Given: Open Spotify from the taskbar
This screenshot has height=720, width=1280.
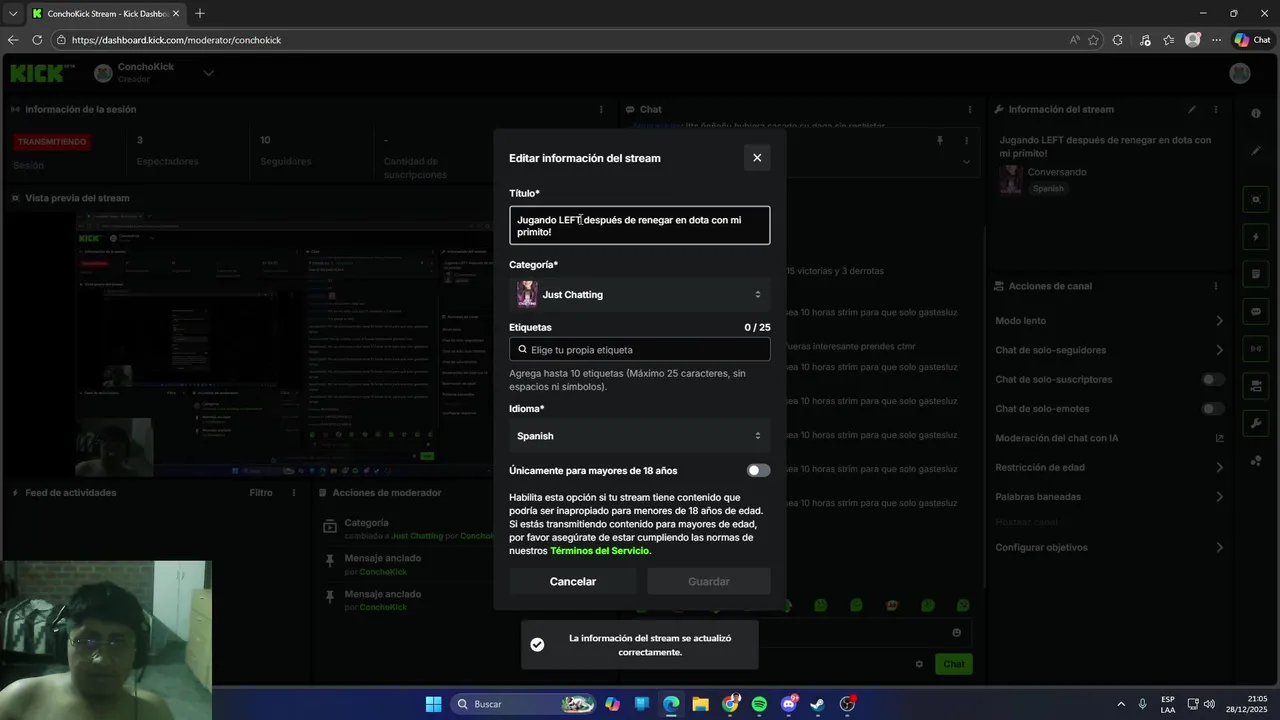Looking at the screenshot, I should pos(759,704).
